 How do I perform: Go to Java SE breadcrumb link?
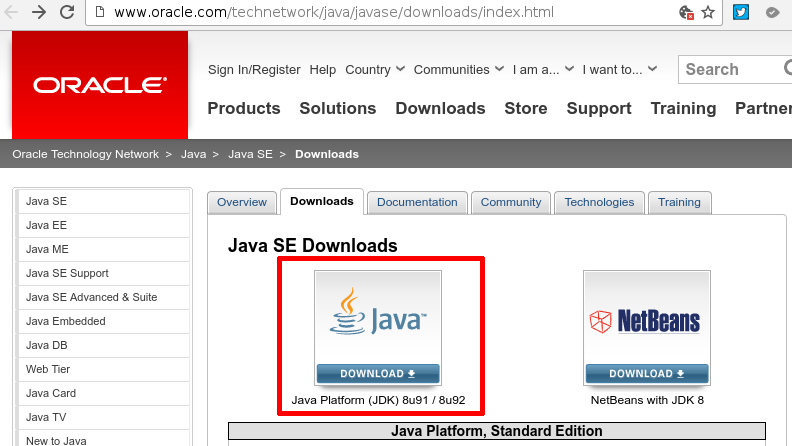click(250, 154)
